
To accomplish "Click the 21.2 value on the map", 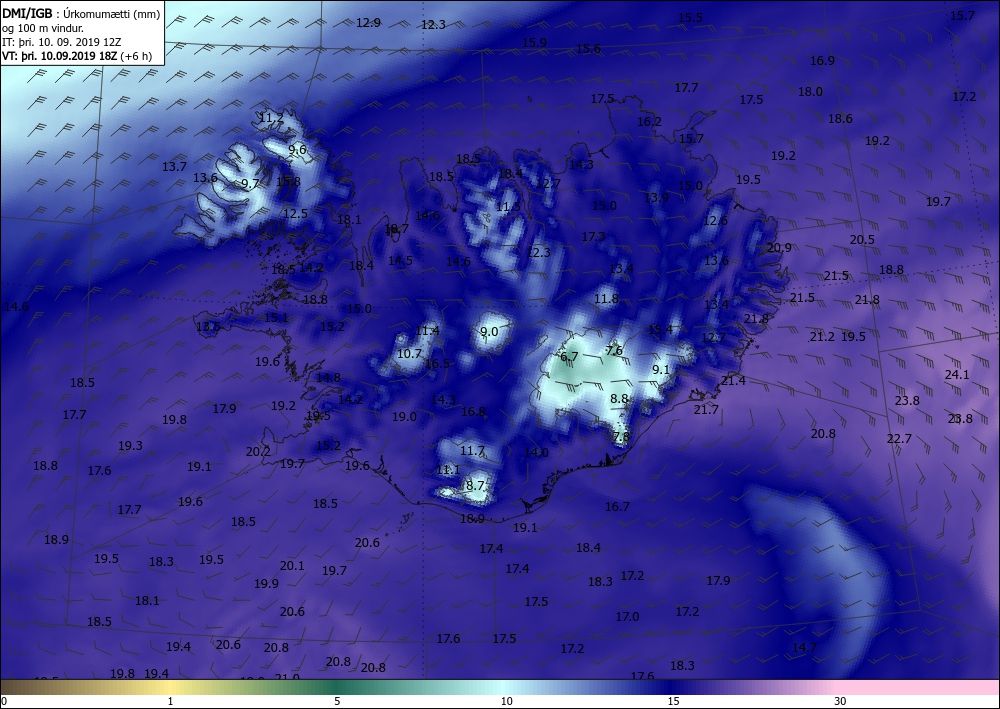I will pos(823,336).
